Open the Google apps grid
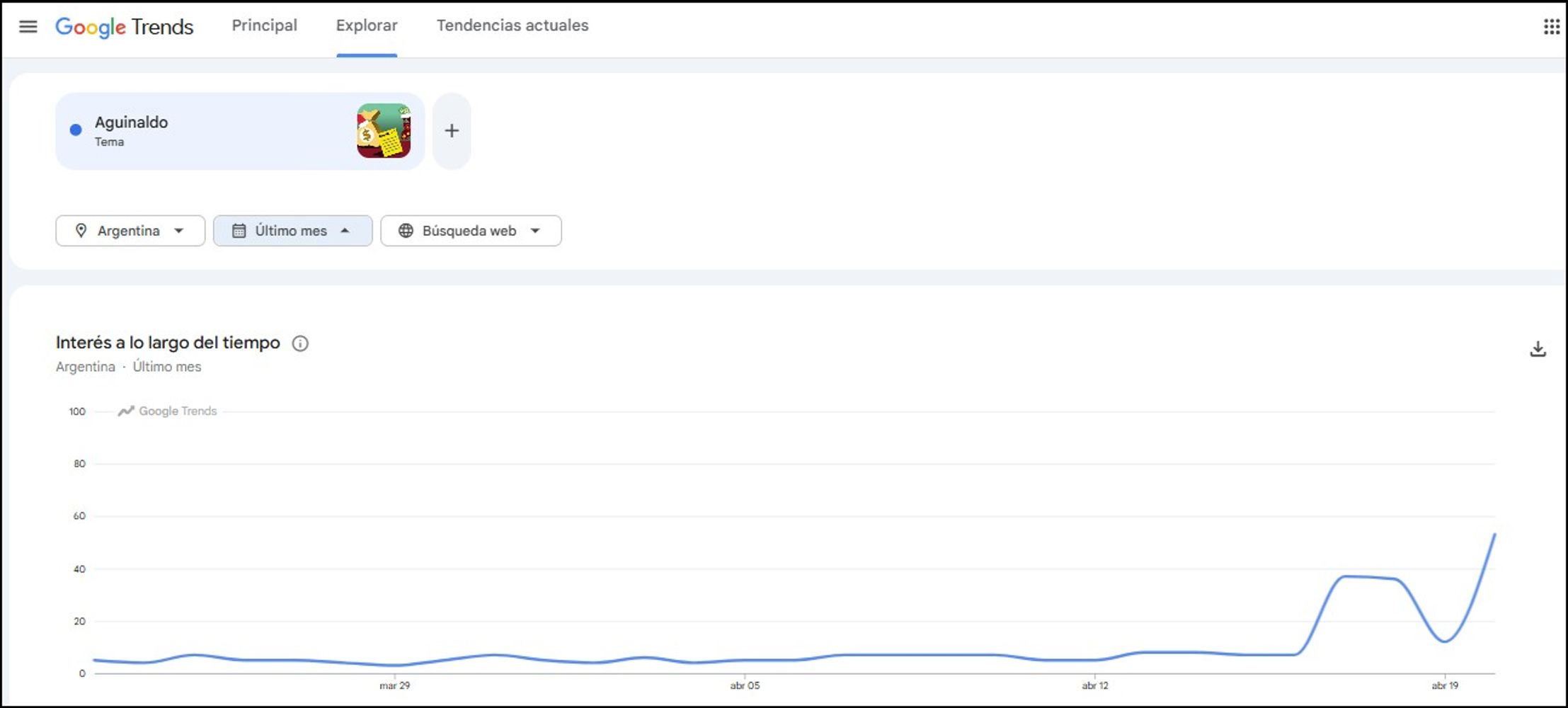This screenshot has height=708, width=1568. click(1551, 27)
